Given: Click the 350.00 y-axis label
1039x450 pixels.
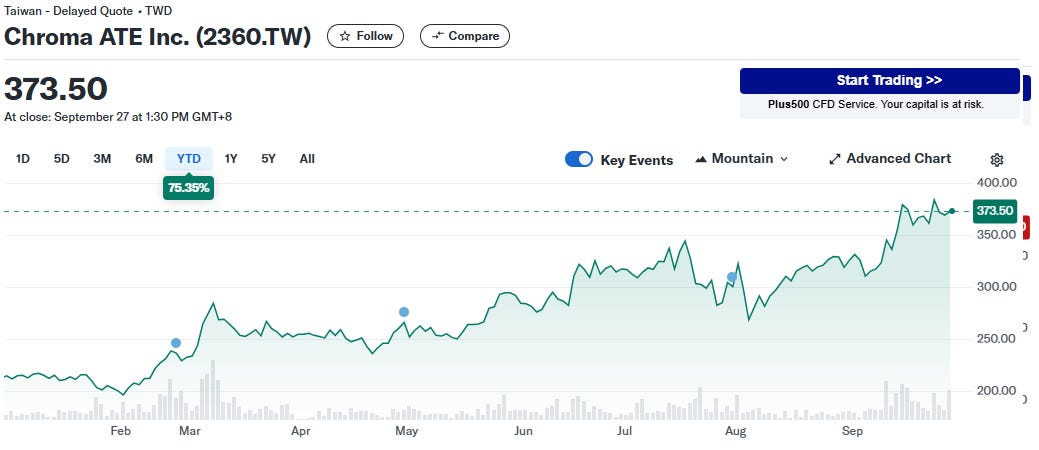Looking at the screenshot, I should [997, 235].
